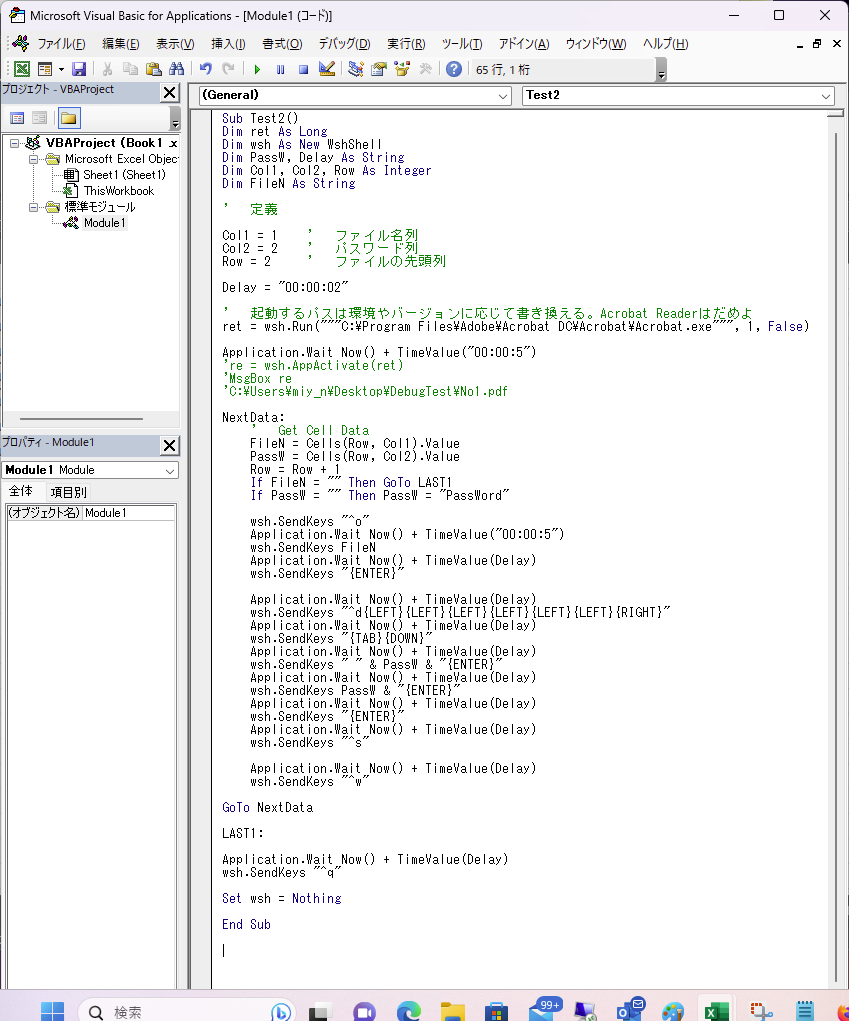Image resolution: width=849 pixels, height=1021 pixels.
Task: Click the (オブジェクト名) Module1 value field
Action: pos(129,513)
